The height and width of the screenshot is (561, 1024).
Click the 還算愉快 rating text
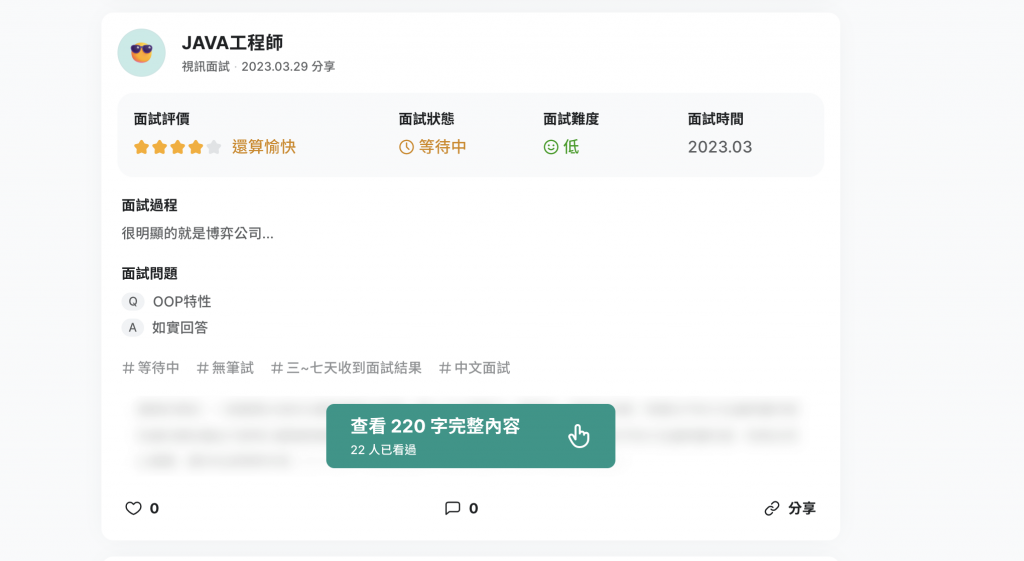(x=264, y=147)
